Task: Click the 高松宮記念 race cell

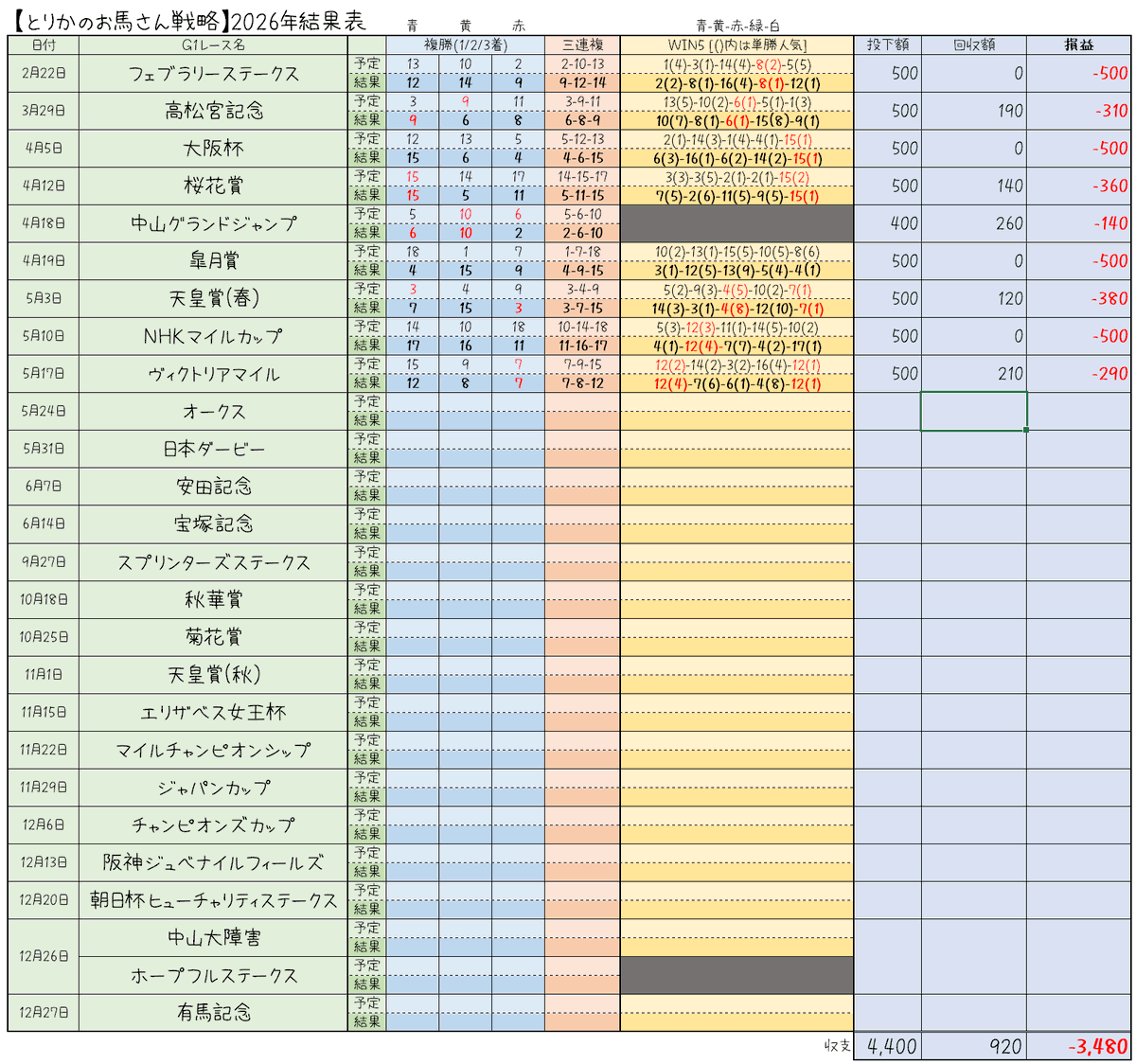Action: (213, 111)
